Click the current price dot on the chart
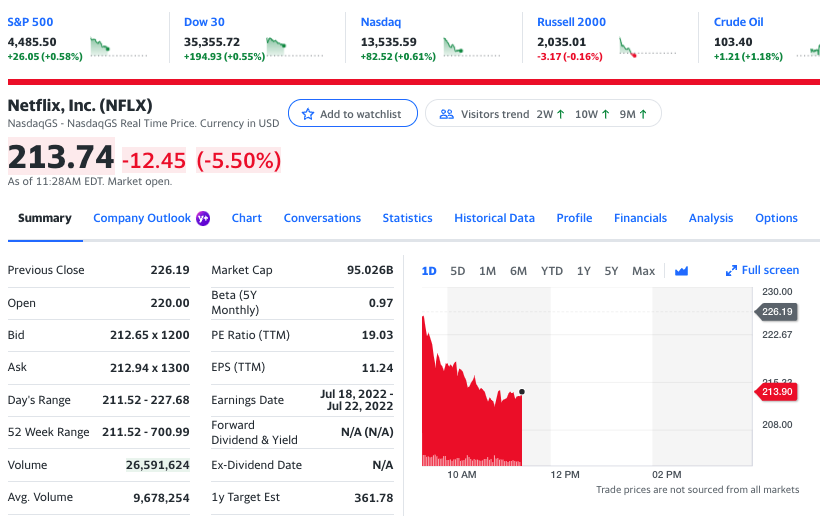Viewport: 820px width, 516px height. tap(521, 392)
